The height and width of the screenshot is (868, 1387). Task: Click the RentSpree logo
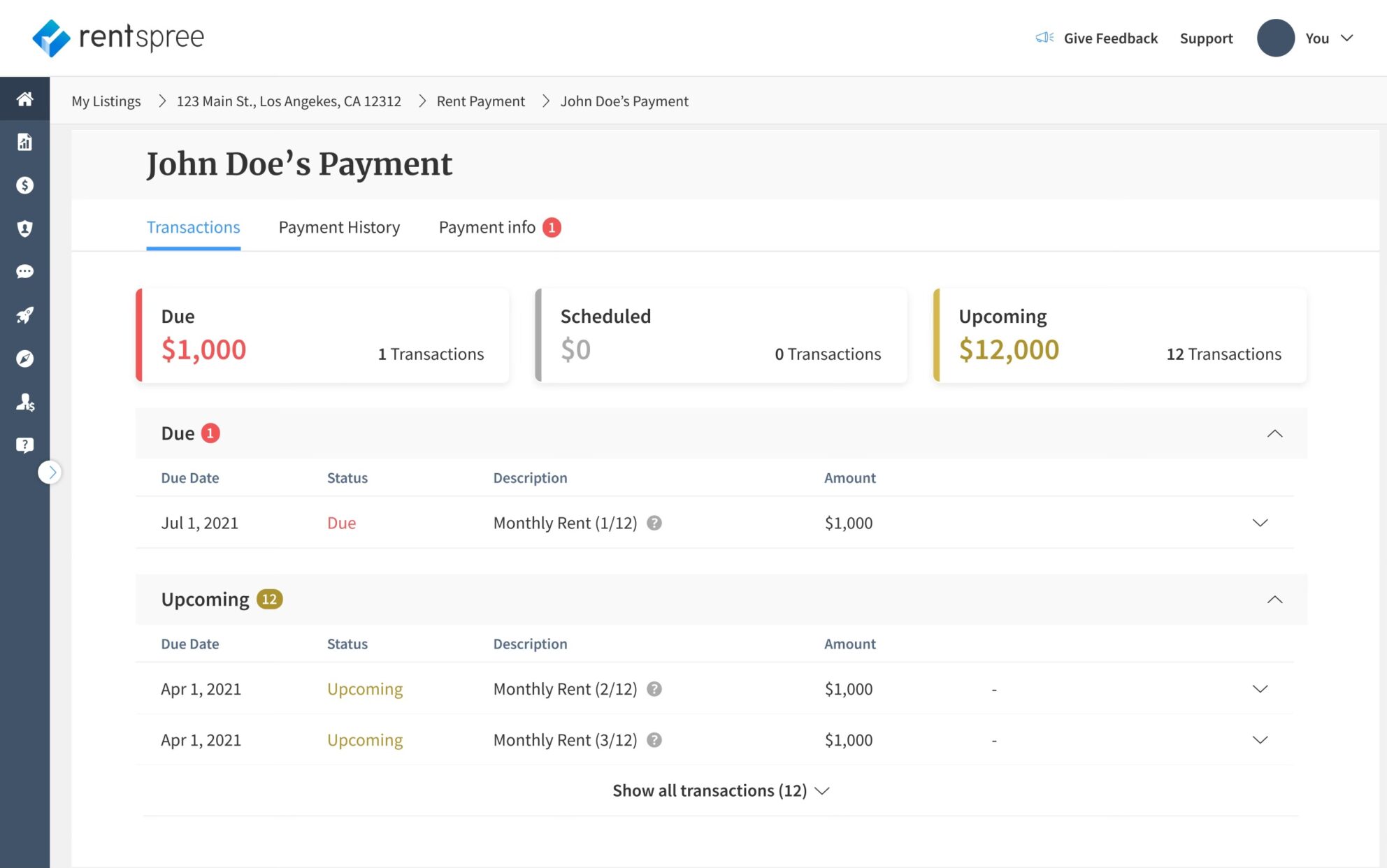tap(119, 38)
